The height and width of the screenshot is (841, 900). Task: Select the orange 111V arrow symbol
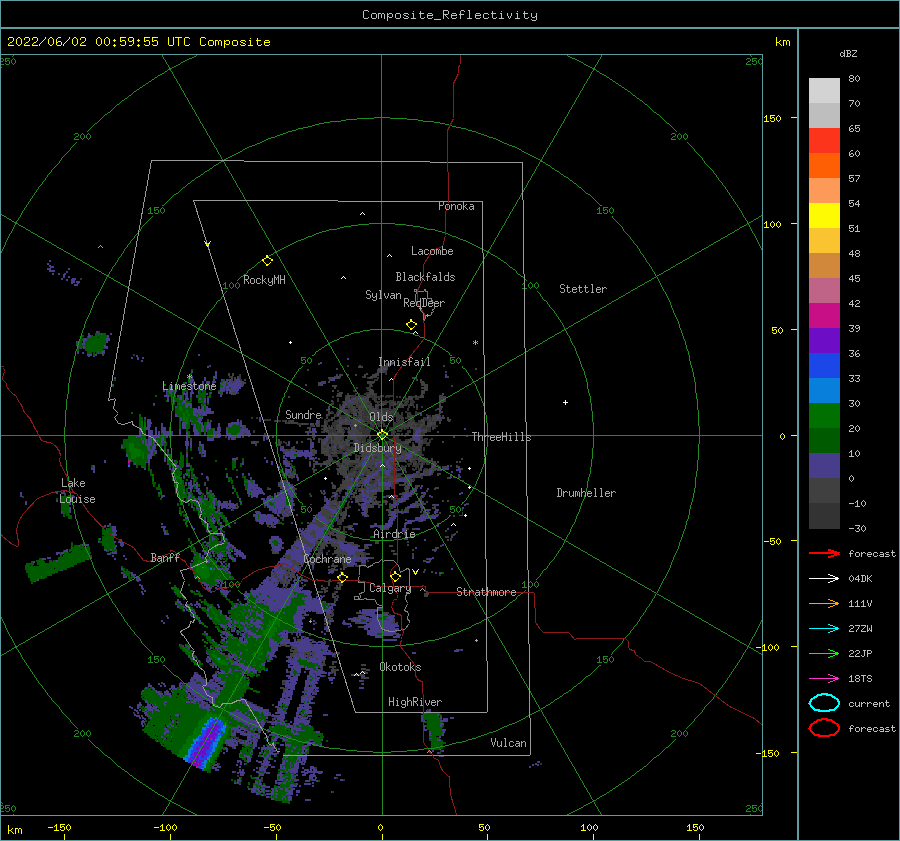(x=824, y=603)
